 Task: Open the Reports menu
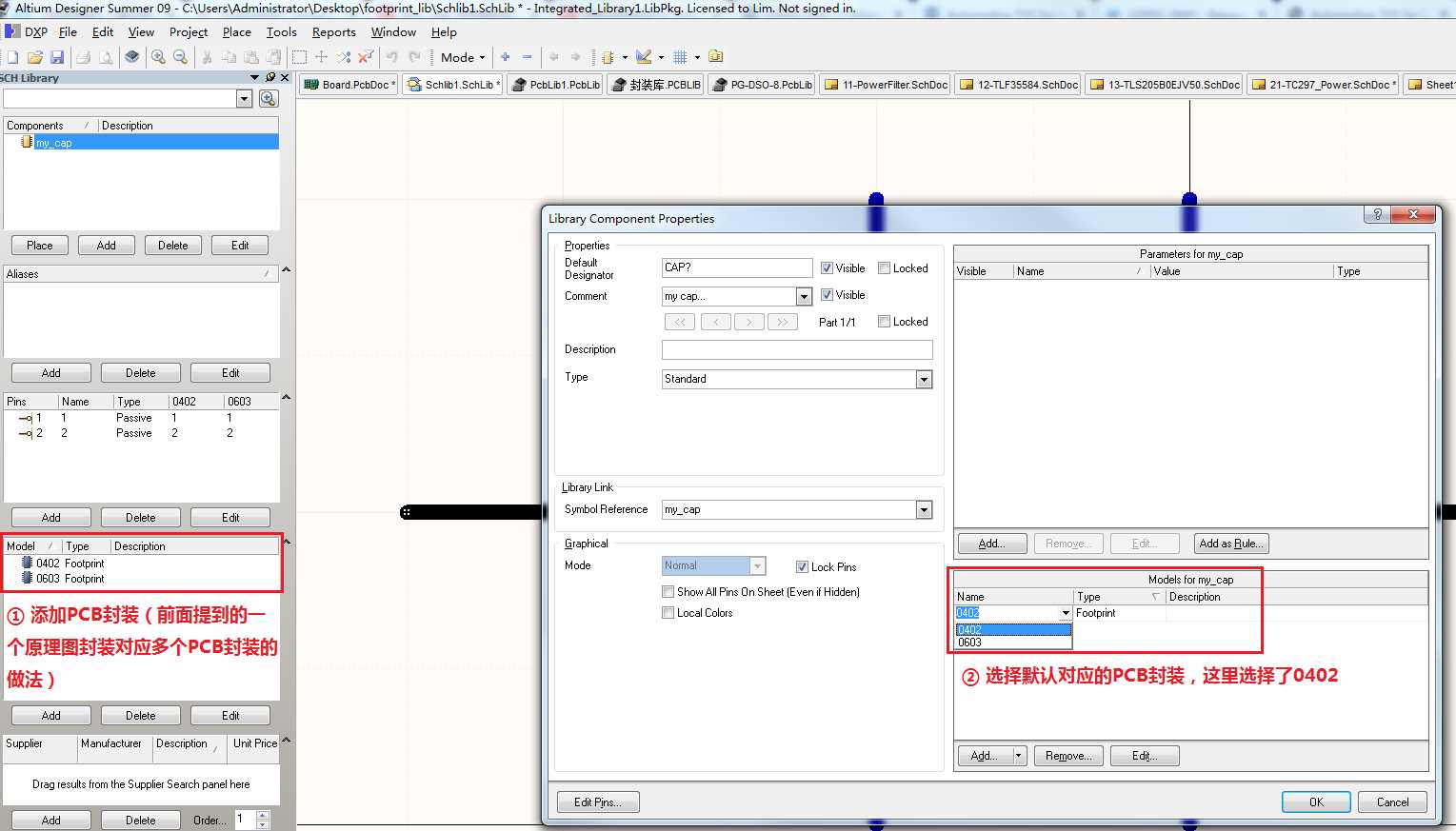[333, 31]
